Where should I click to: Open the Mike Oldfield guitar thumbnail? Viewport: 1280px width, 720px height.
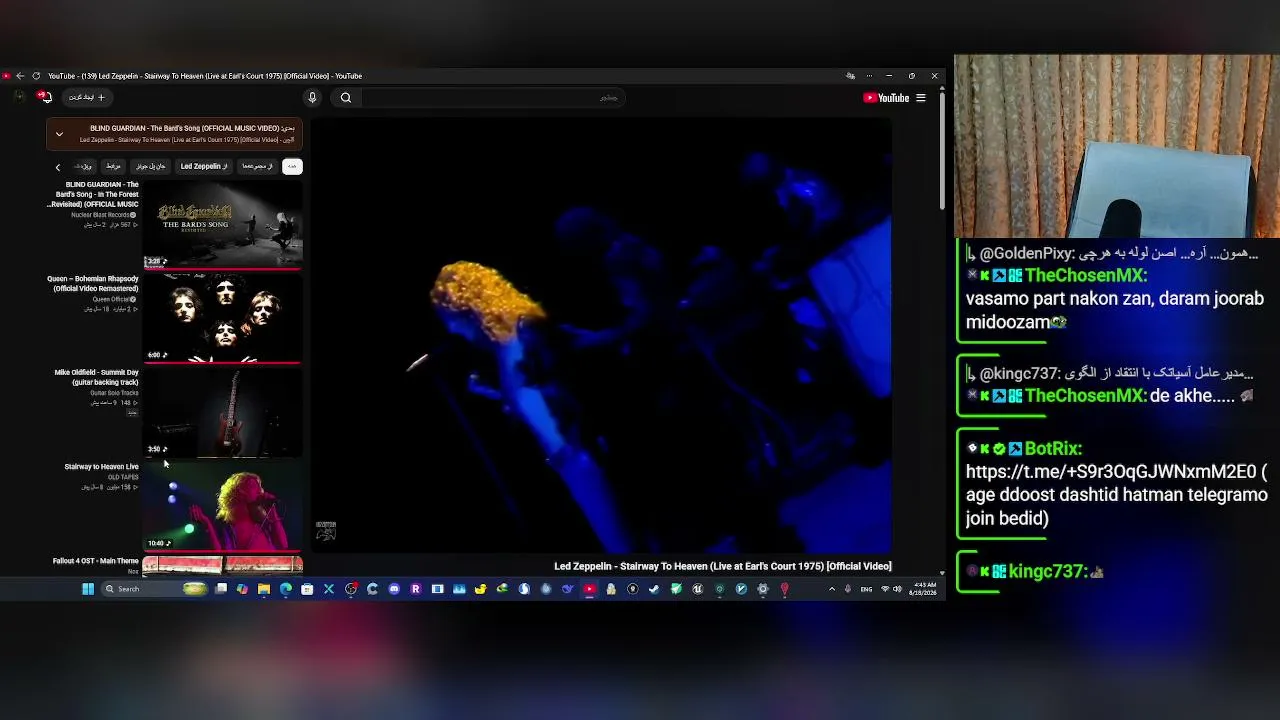[222, 413]
